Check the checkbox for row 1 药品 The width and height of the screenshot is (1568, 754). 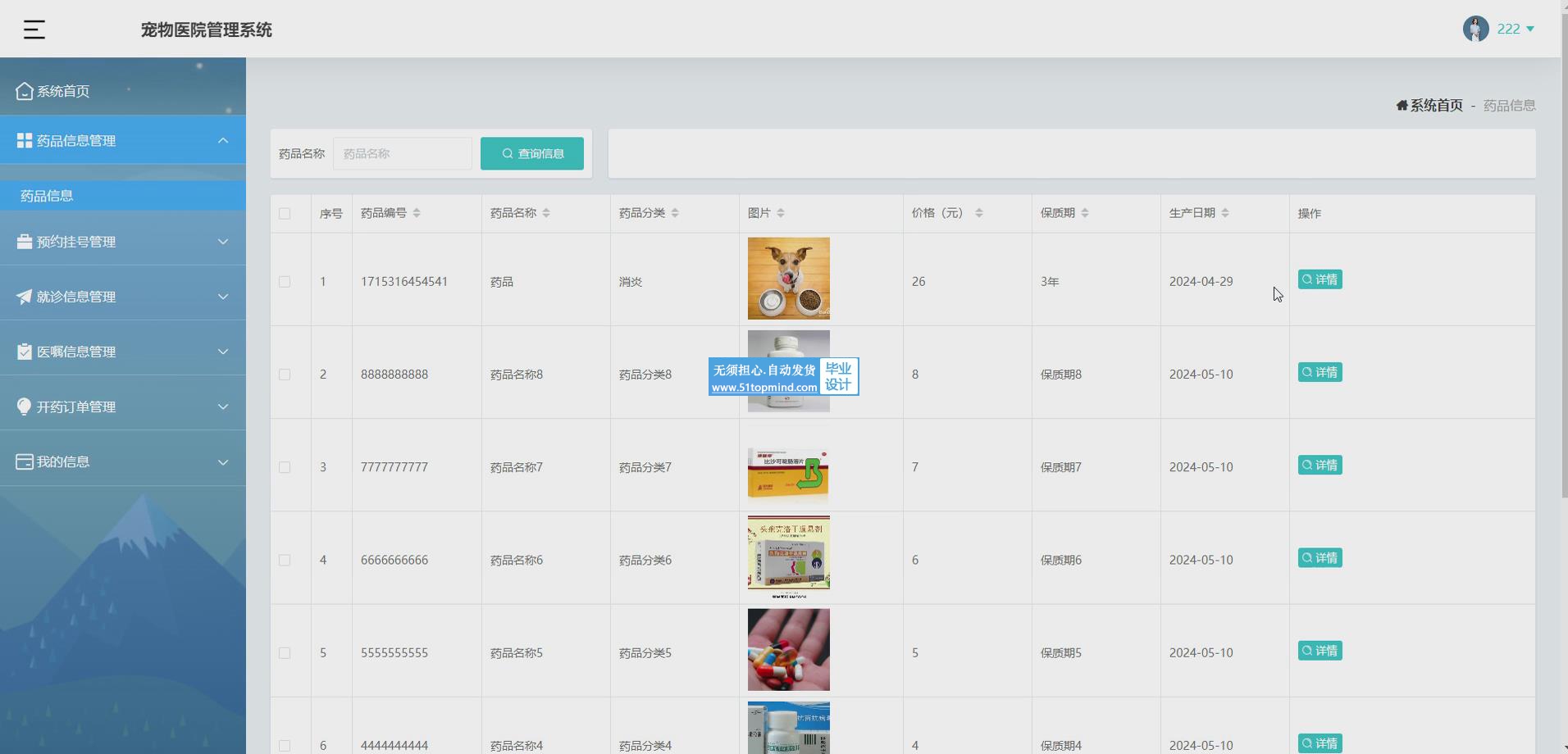coord(285,282)
